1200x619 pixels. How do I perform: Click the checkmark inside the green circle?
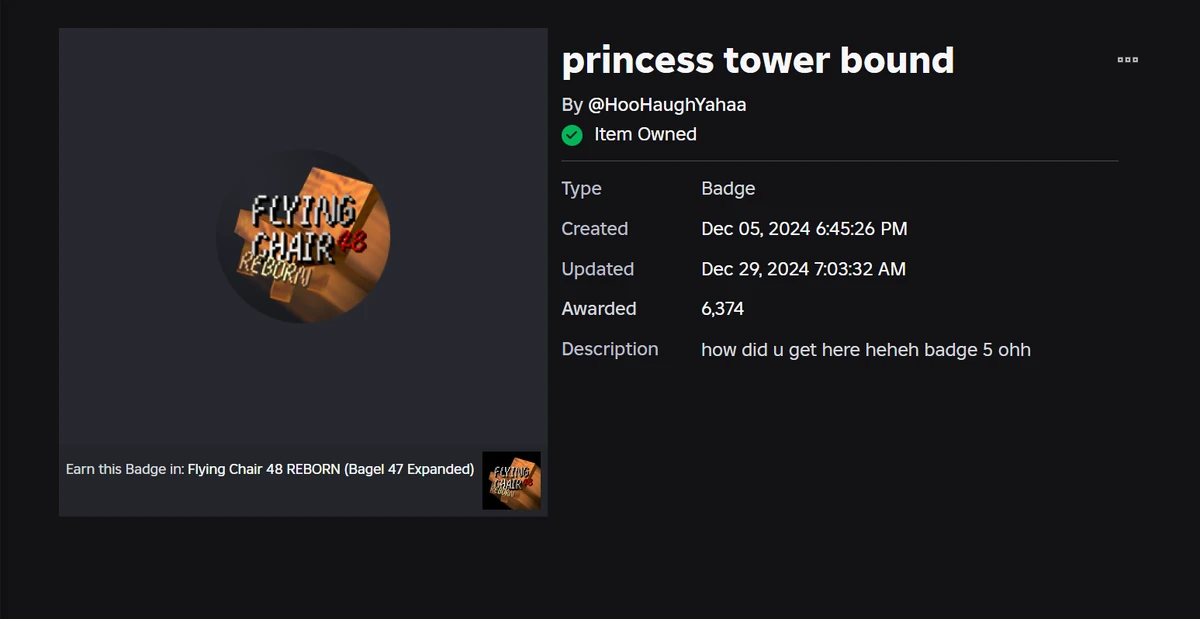pyautogui.click(x=572, y=134)
